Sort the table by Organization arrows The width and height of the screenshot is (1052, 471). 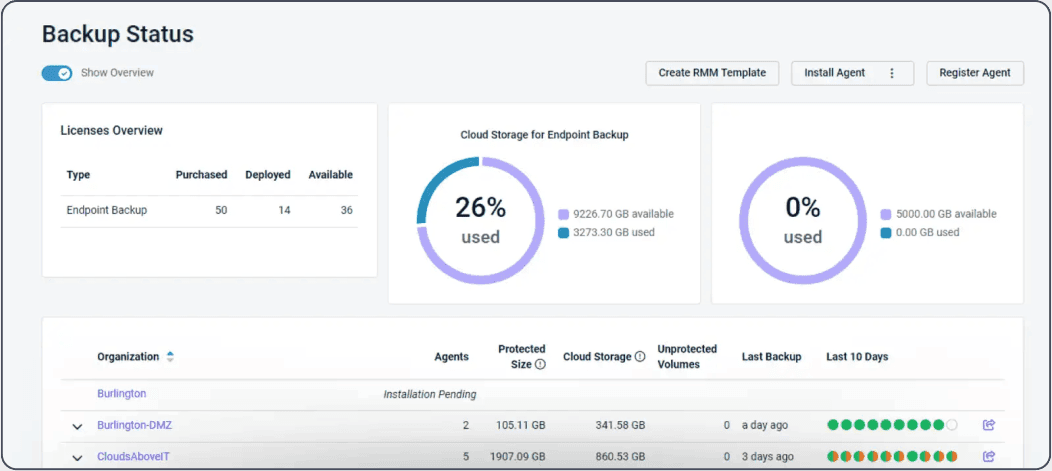coord(170,357)
